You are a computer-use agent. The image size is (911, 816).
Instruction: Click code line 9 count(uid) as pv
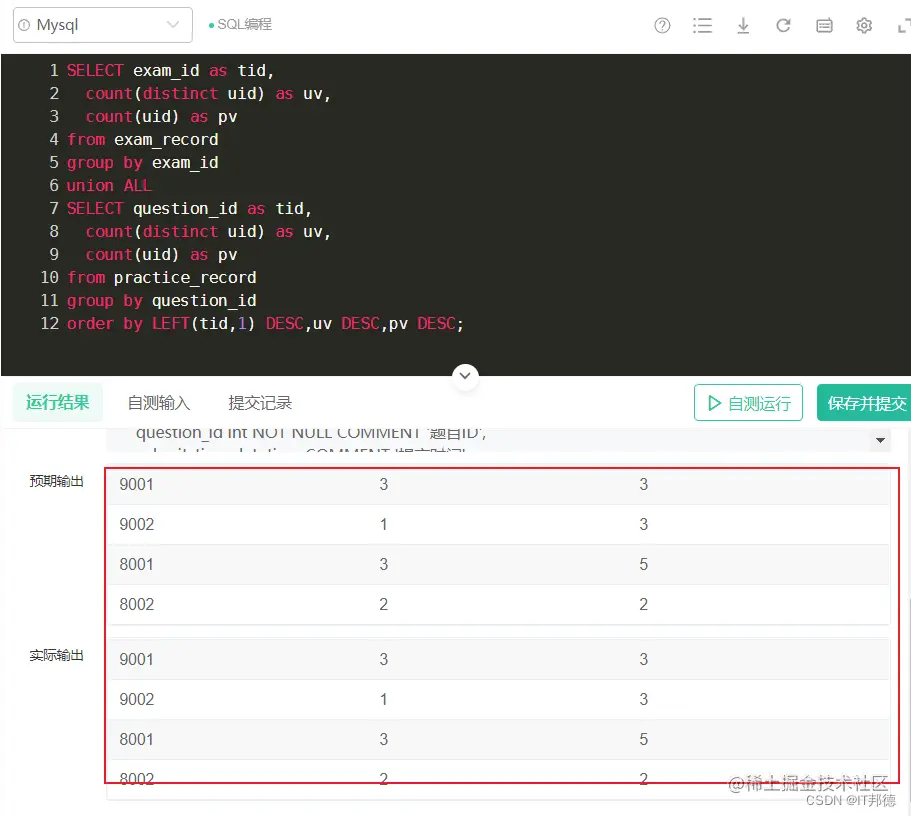coord(162,255)
